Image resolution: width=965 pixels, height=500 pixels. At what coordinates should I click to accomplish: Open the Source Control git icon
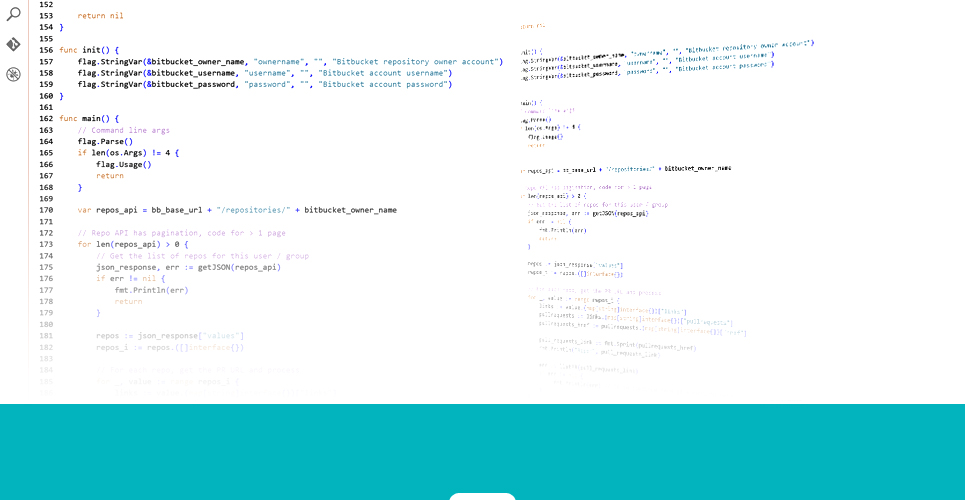tap(14, 44)
